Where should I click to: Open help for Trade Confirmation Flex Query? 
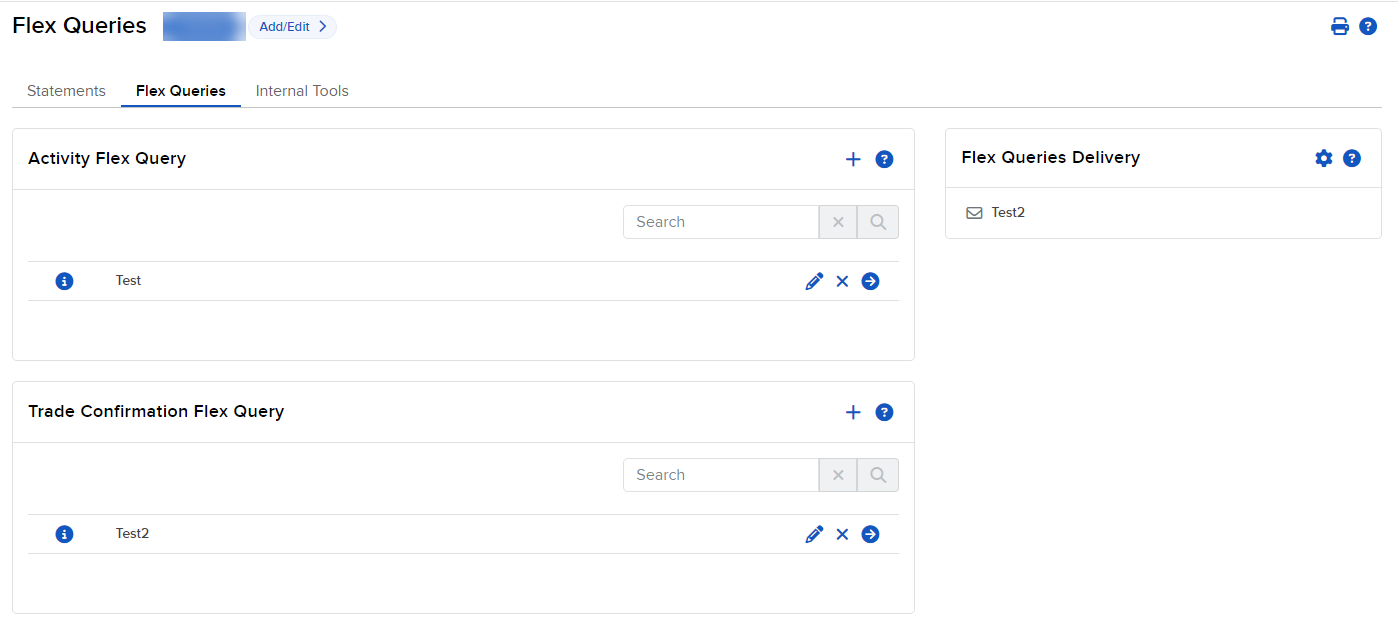click(x=884, y=412)
